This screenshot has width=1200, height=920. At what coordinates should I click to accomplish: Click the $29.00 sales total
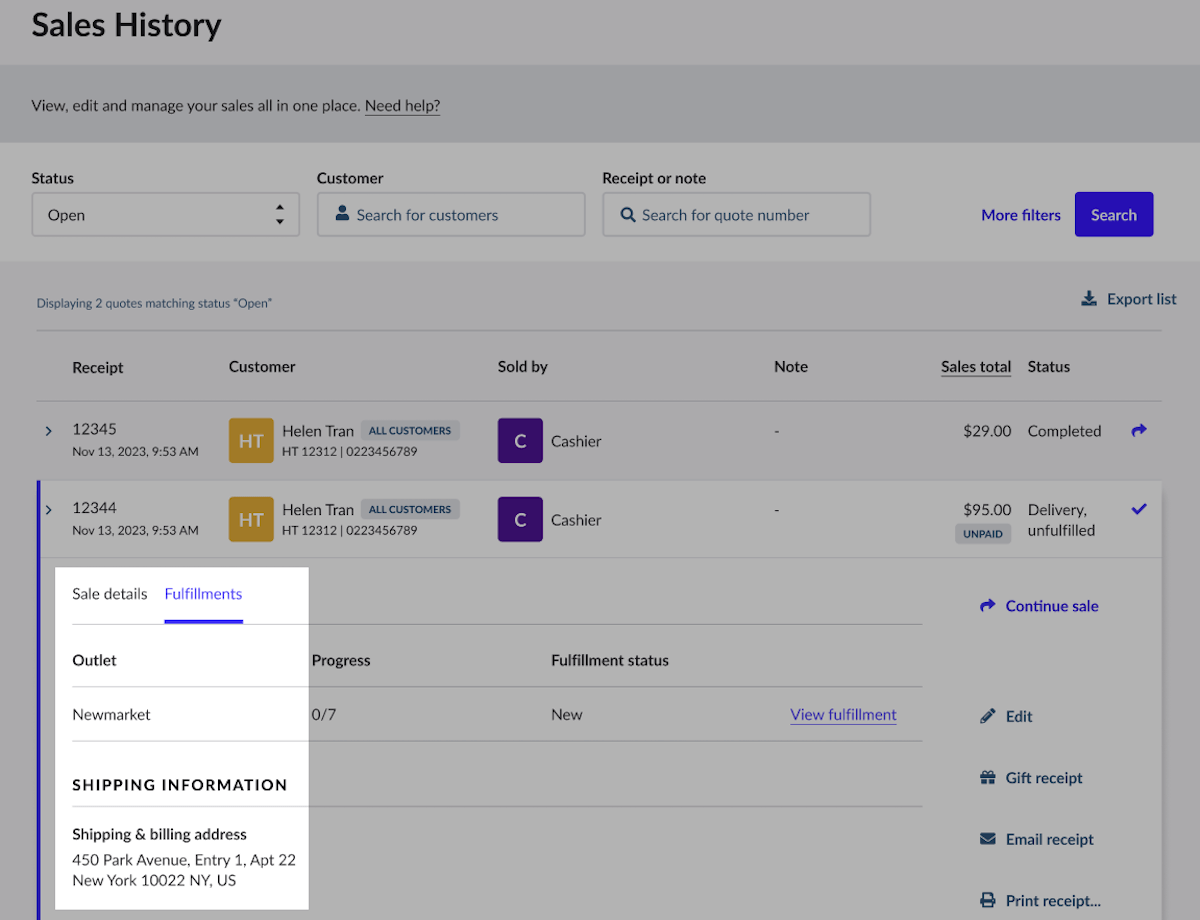(987, 431)
